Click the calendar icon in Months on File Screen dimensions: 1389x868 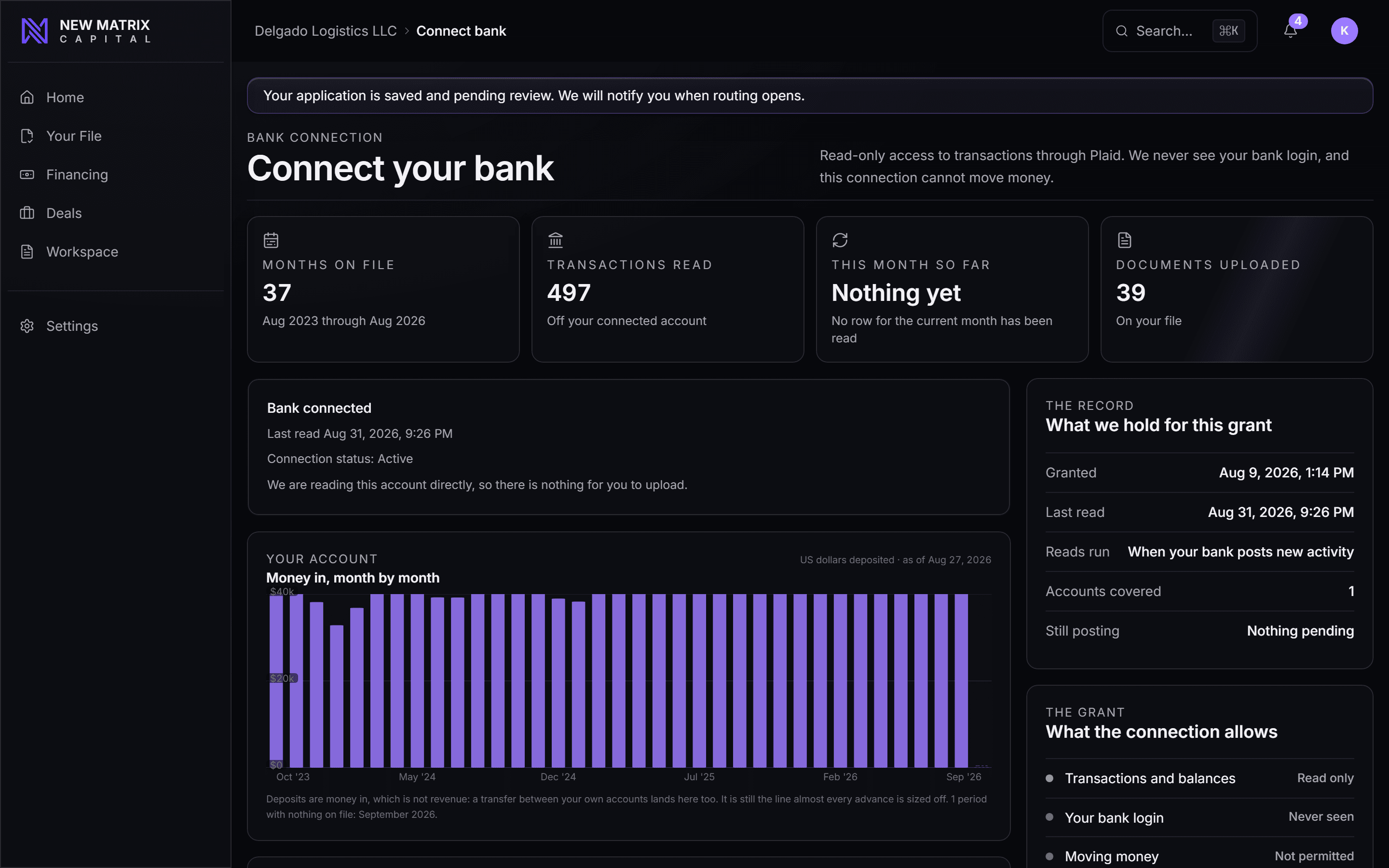point(271,240)
